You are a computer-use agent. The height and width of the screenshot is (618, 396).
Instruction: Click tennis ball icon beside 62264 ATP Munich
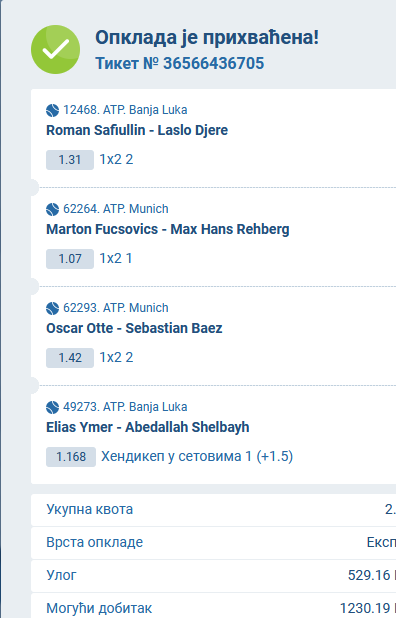coord(52,209)
